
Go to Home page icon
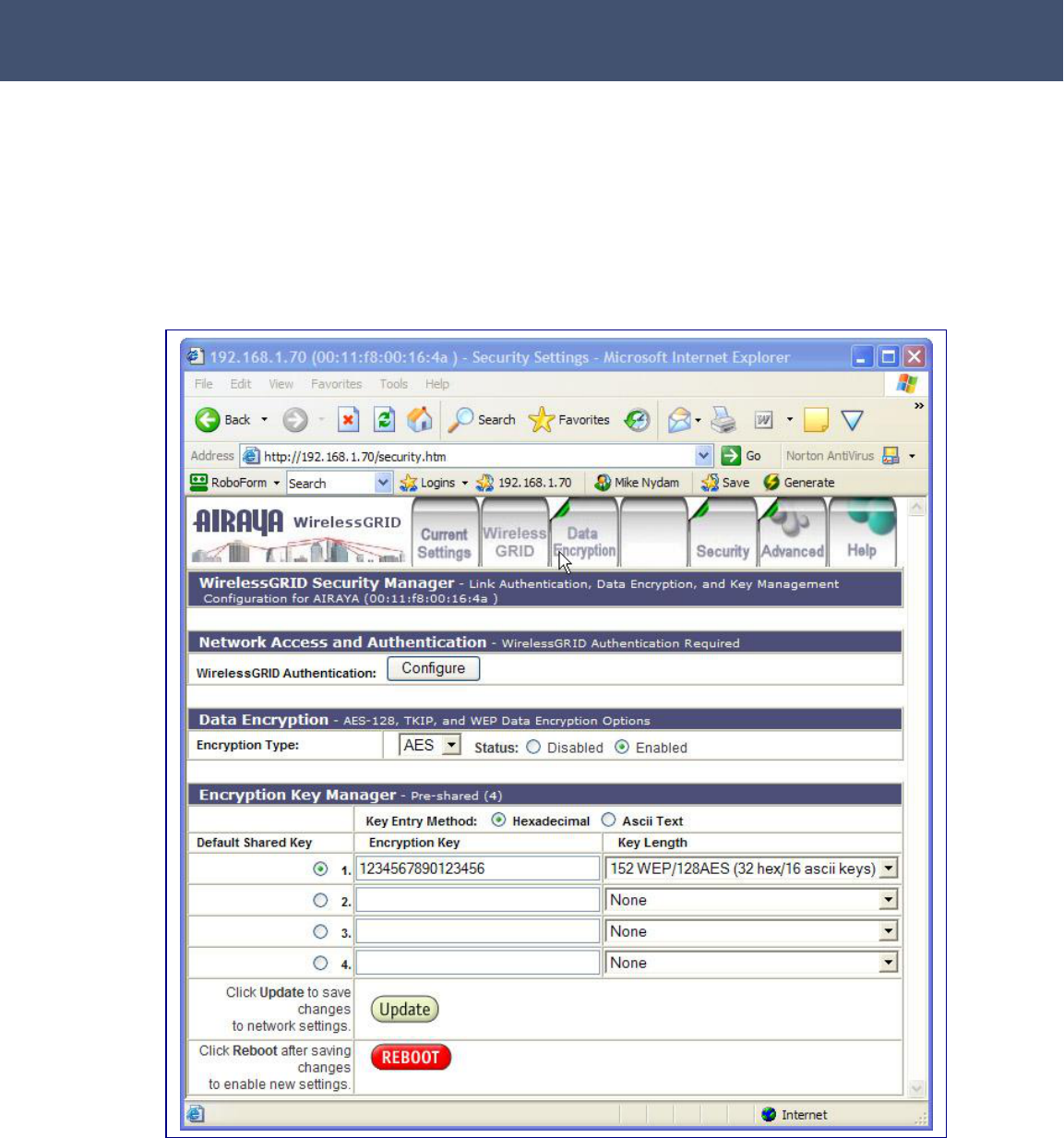pos(420,420)
